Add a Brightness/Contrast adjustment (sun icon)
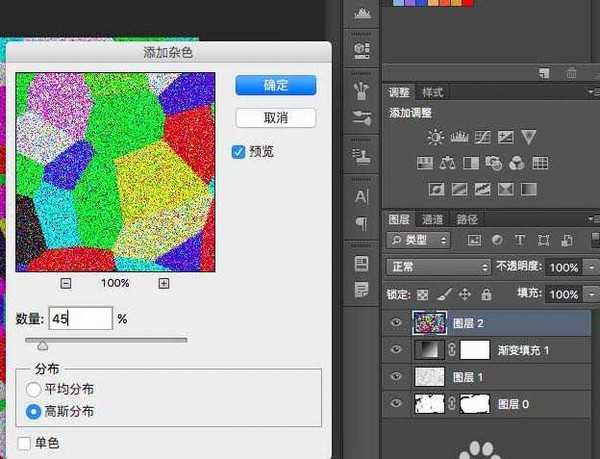 436,137
